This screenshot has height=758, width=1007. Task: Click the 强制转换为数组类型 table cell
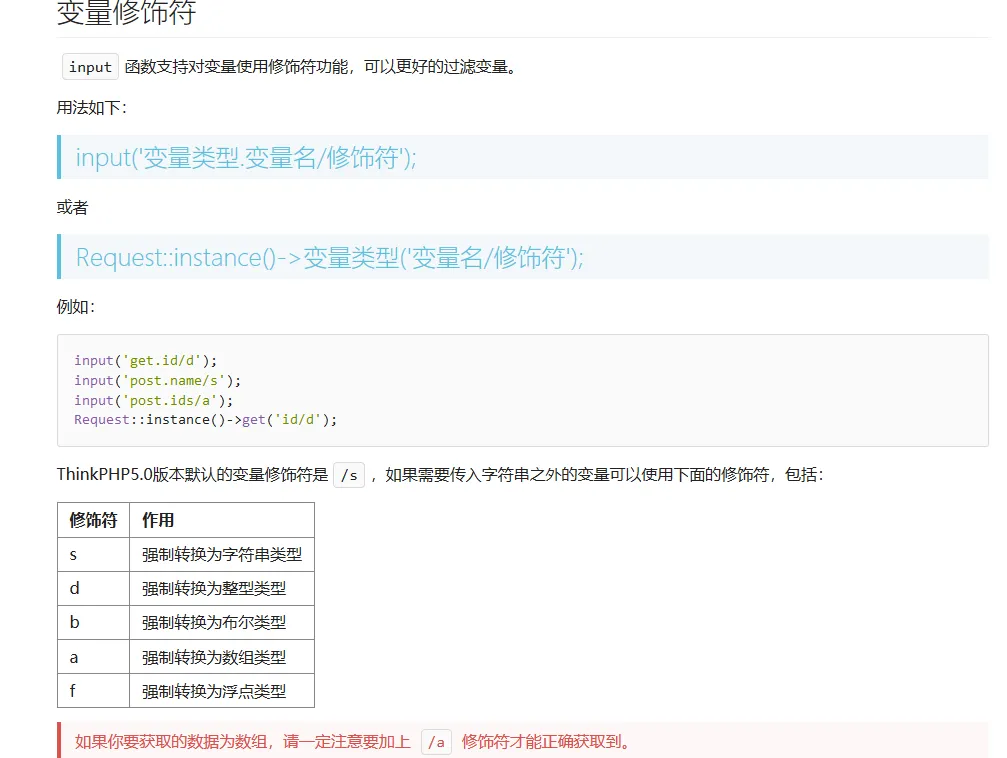(x=213, y=656)
